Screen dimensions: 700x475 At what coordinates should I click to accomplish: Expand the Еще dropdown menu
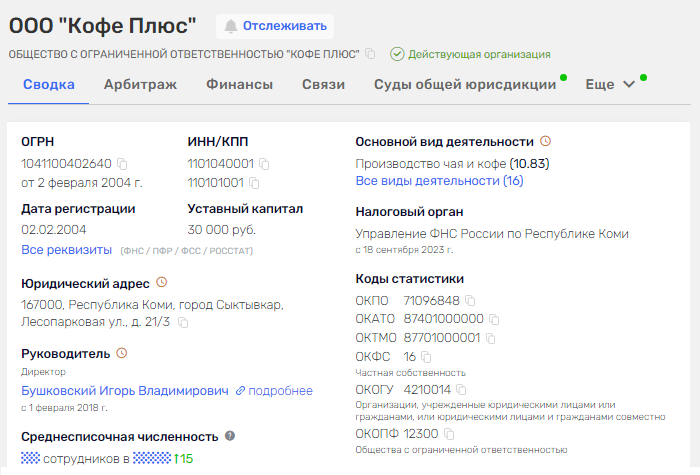coord(610,84)
